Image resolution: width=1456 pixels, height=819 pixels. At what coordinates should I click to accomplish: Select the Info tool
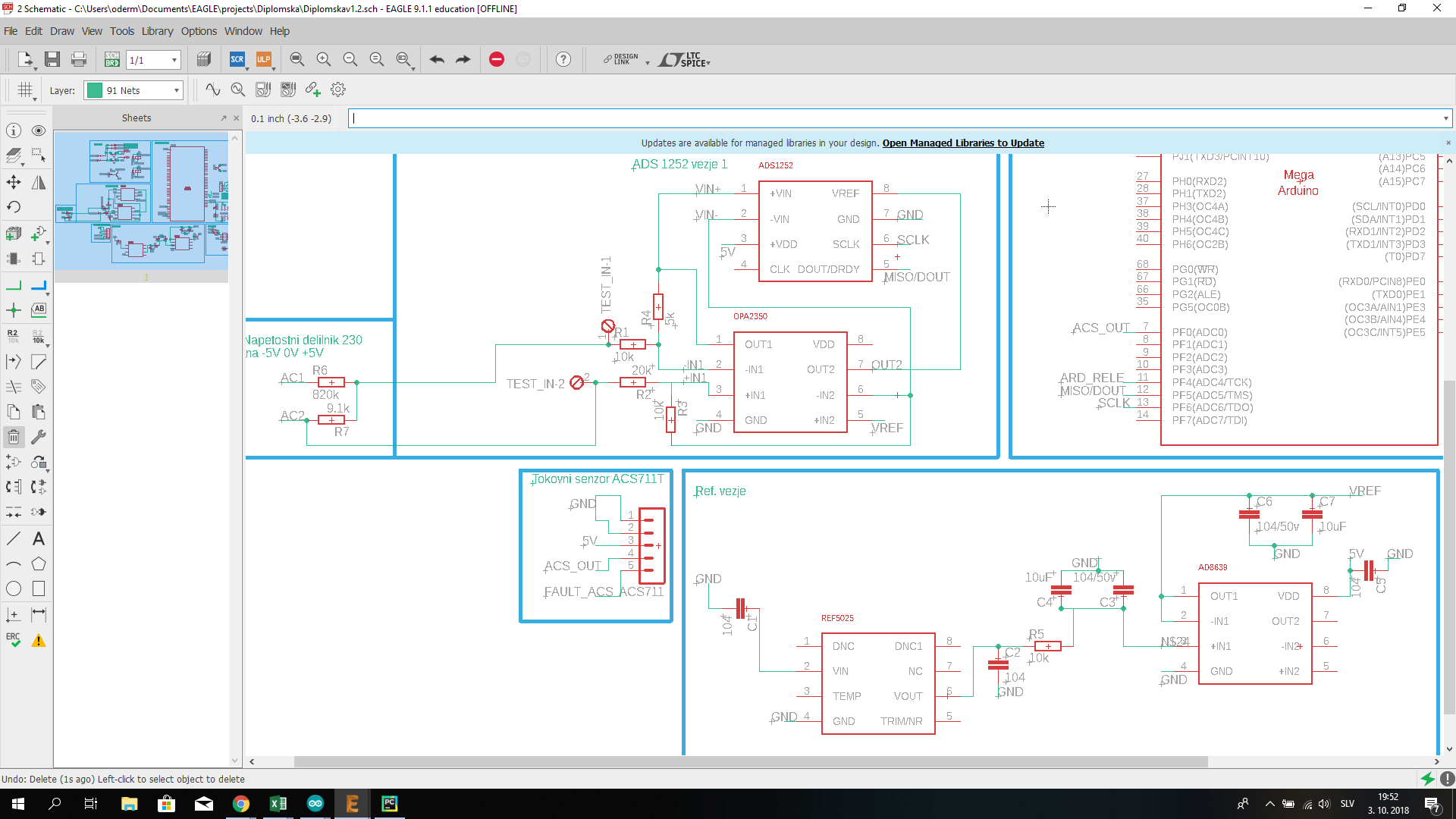(x=14, y=130)
